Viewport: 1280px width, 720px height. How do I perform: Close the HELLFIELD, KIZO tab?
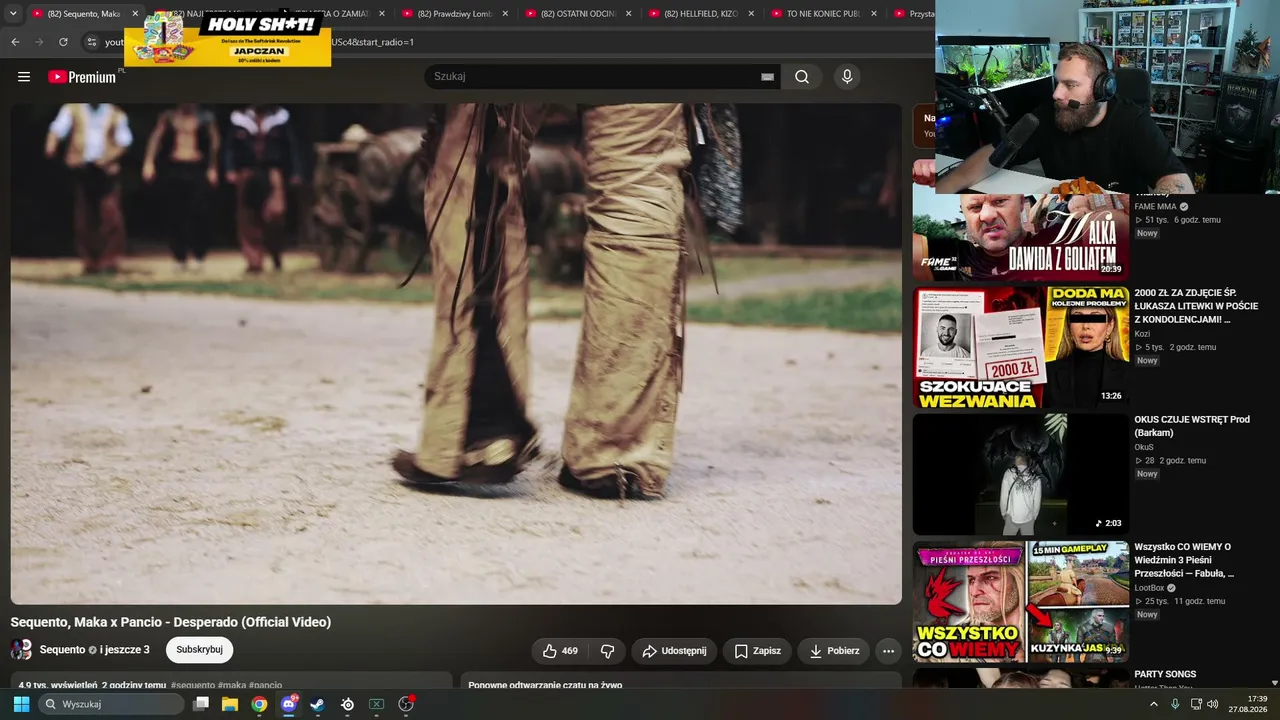click(x=751, y=14)
